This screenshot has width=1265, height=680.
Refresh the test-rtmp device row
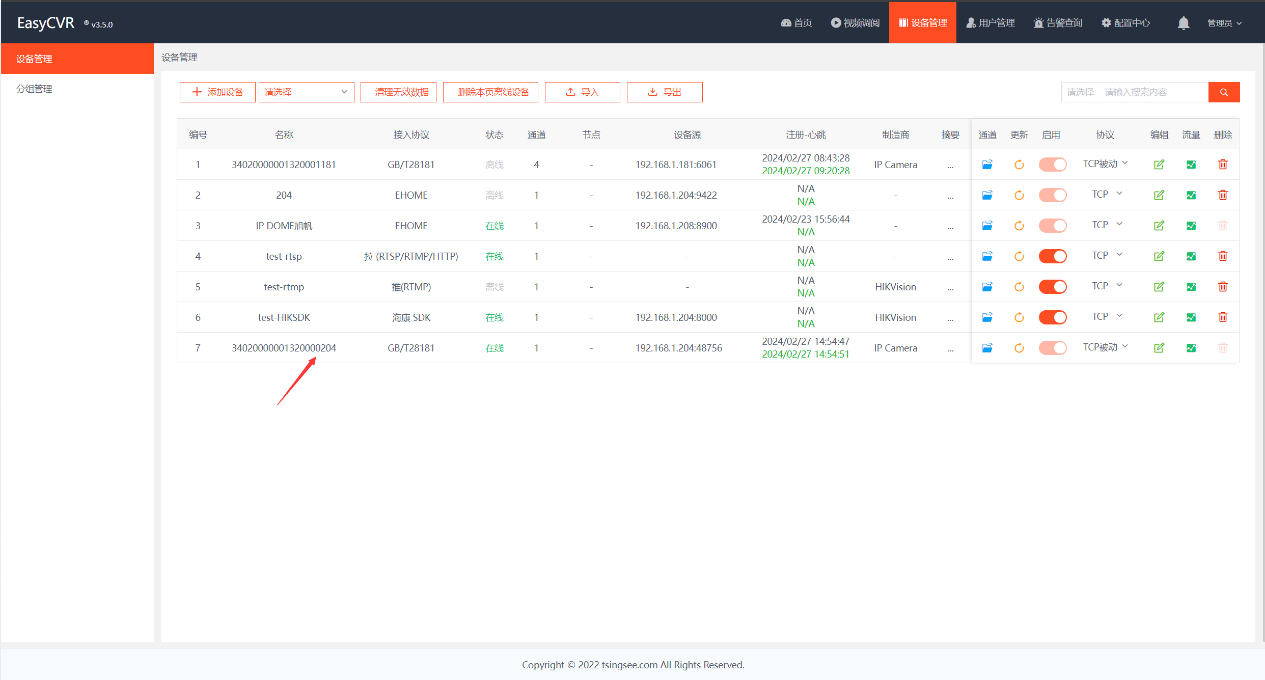(x=1019, y=287)
